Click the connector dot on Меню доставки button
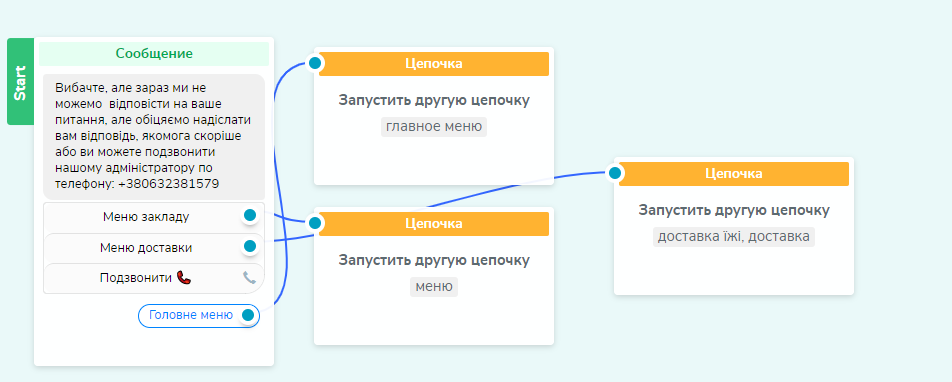Image resolution: width=952 pixels, height=382 pixels. (x=250, y=246)
